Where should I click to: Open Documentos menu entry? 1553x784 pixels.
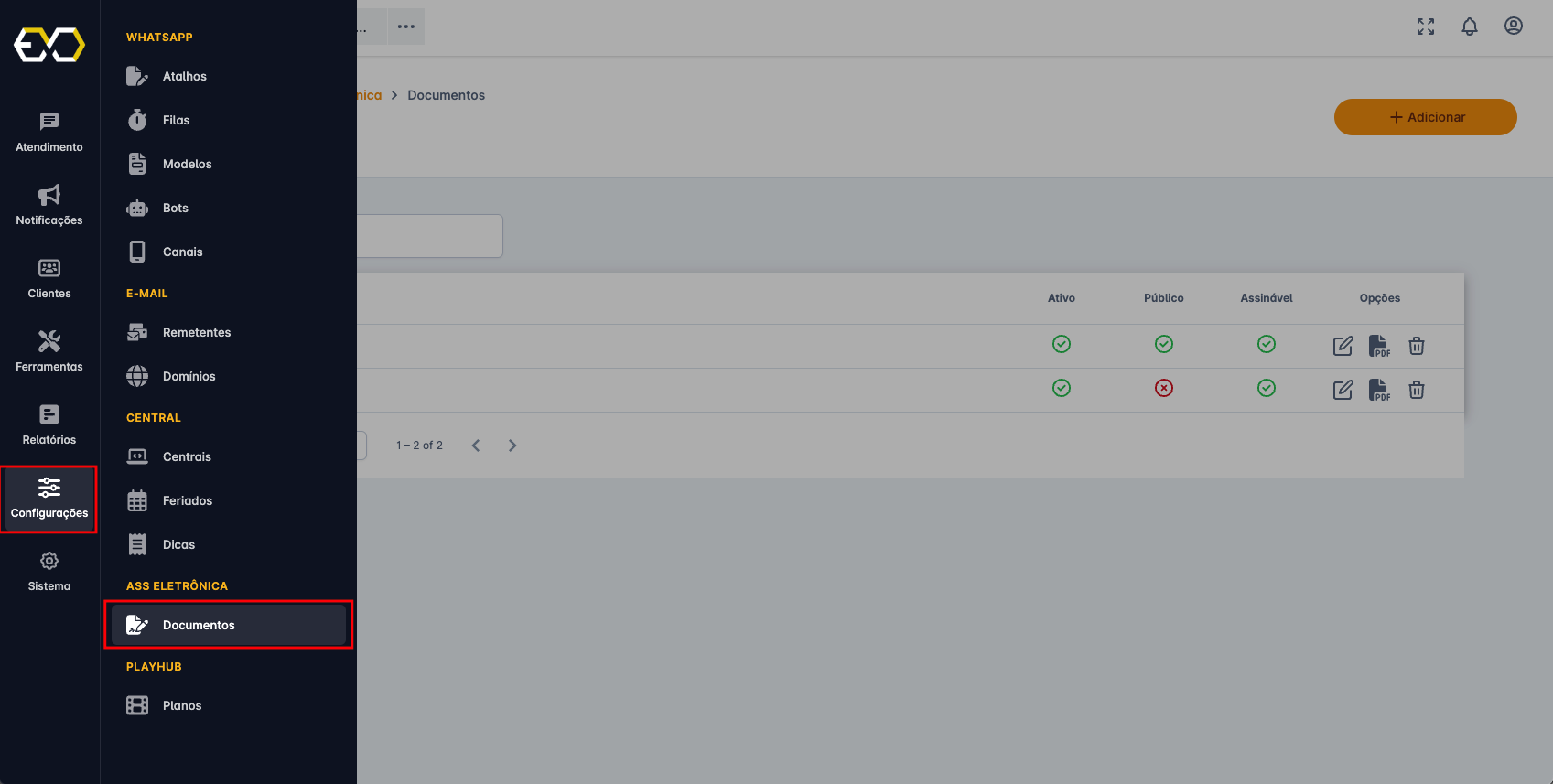pos(199,625)
